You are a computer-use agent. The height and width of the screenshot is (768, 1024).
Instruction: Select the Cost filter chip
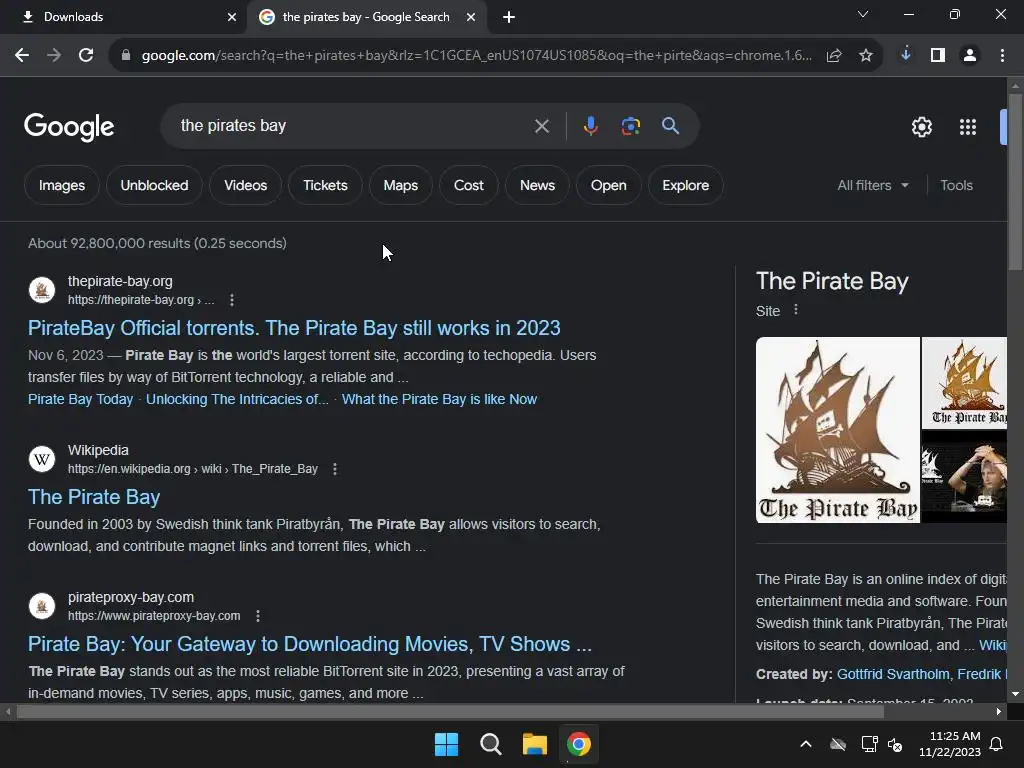coord(469,185)
